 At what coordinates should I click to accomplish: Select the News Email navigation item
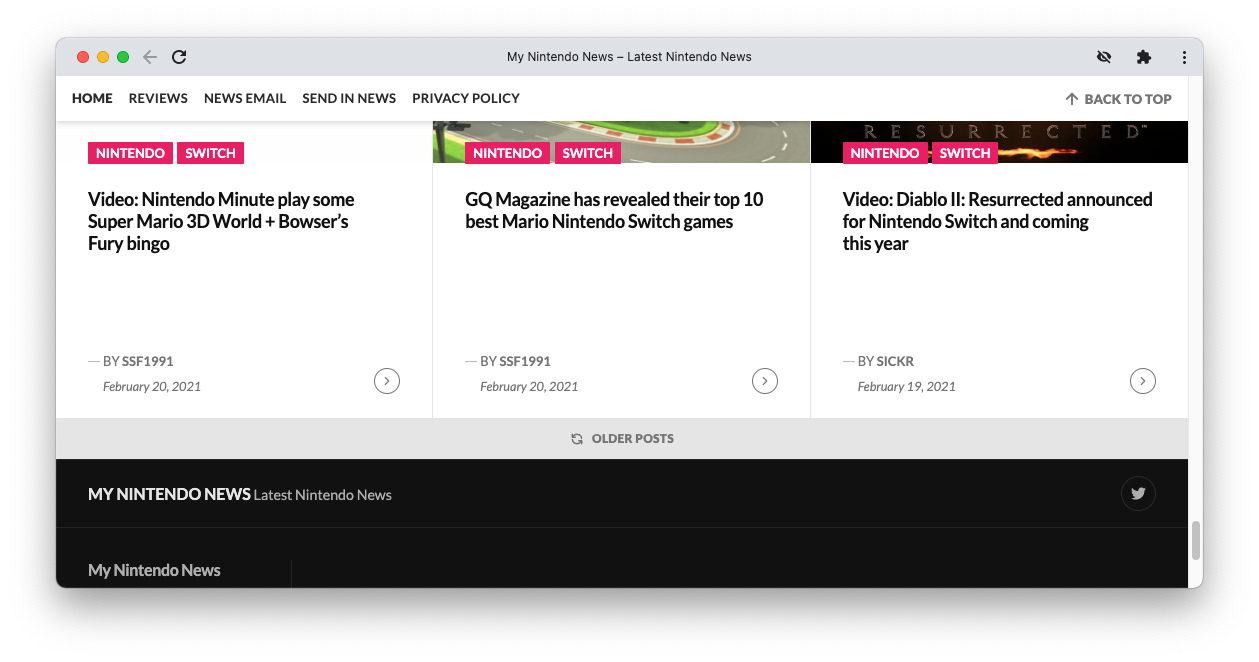[245, 98]
